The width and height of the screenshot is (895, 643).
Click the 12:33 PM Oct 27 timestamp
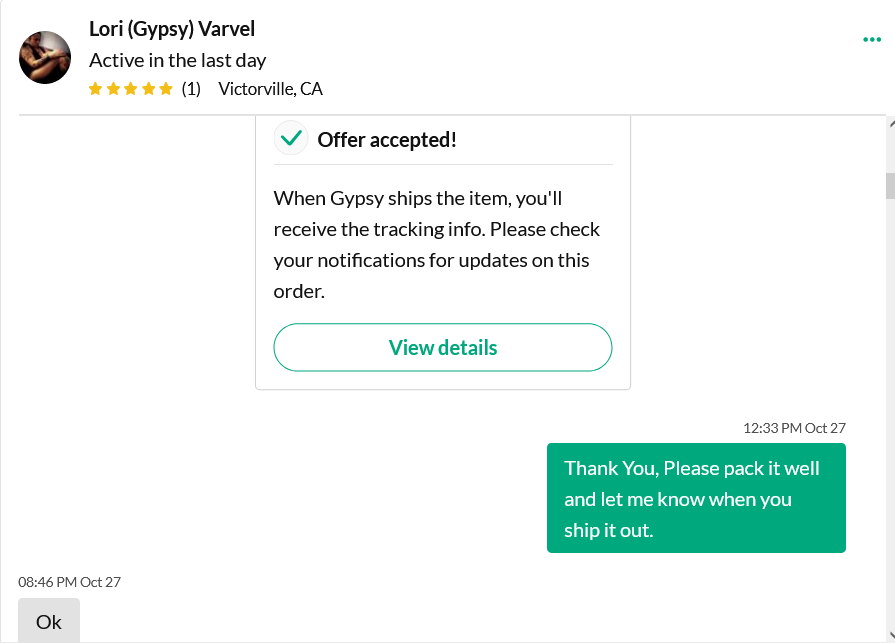pyautogui.click(x=794, y=428)
